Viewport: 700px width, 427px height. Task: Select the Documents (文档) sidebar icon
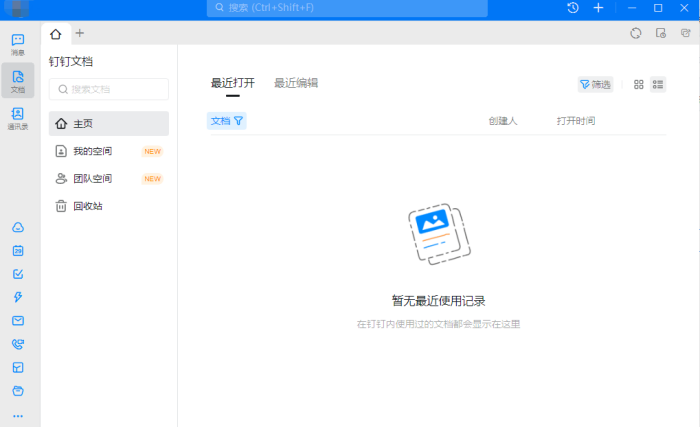(x=18, y=81)
